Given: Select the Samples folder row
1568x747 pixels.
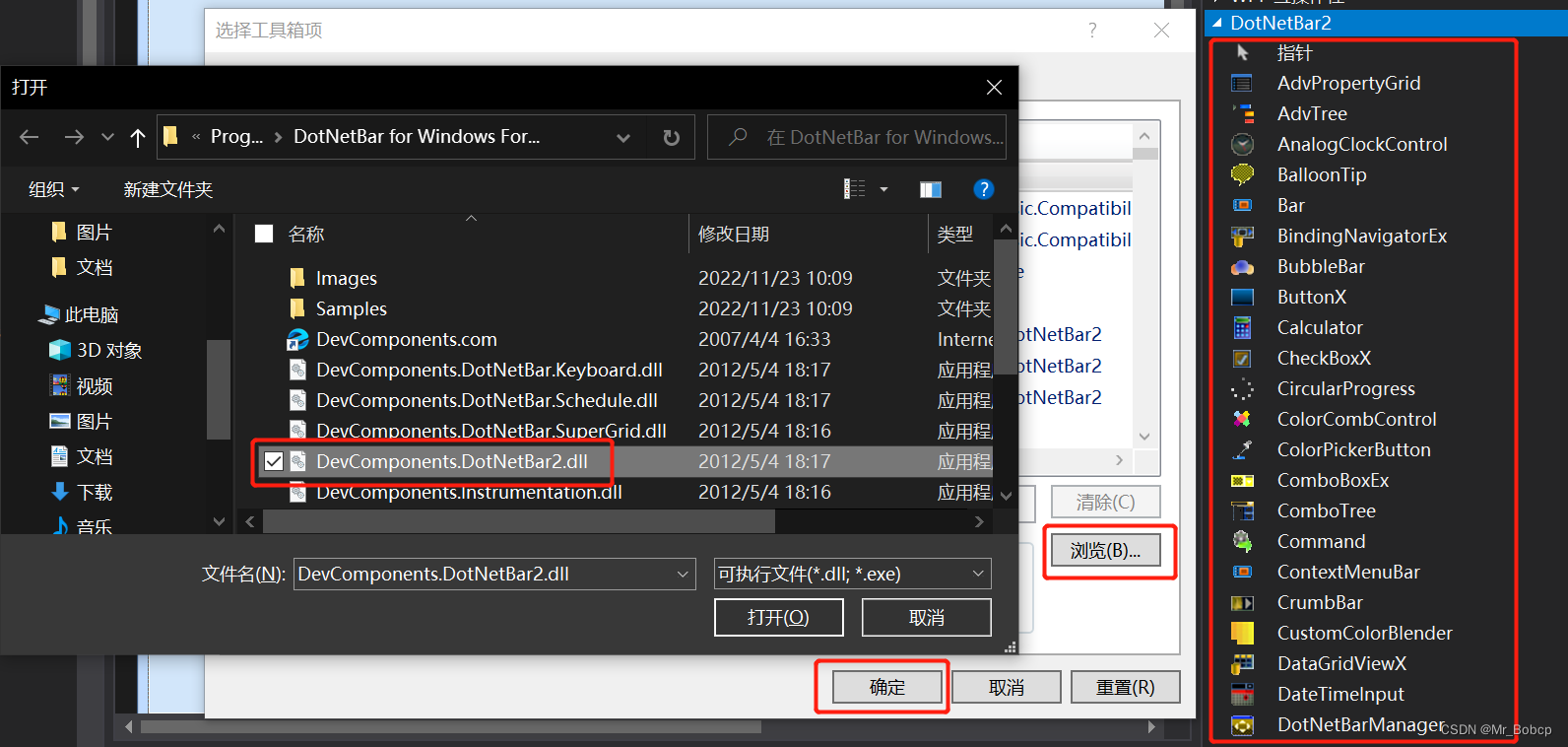Looking at the screenshot, I should coord(621,309).
